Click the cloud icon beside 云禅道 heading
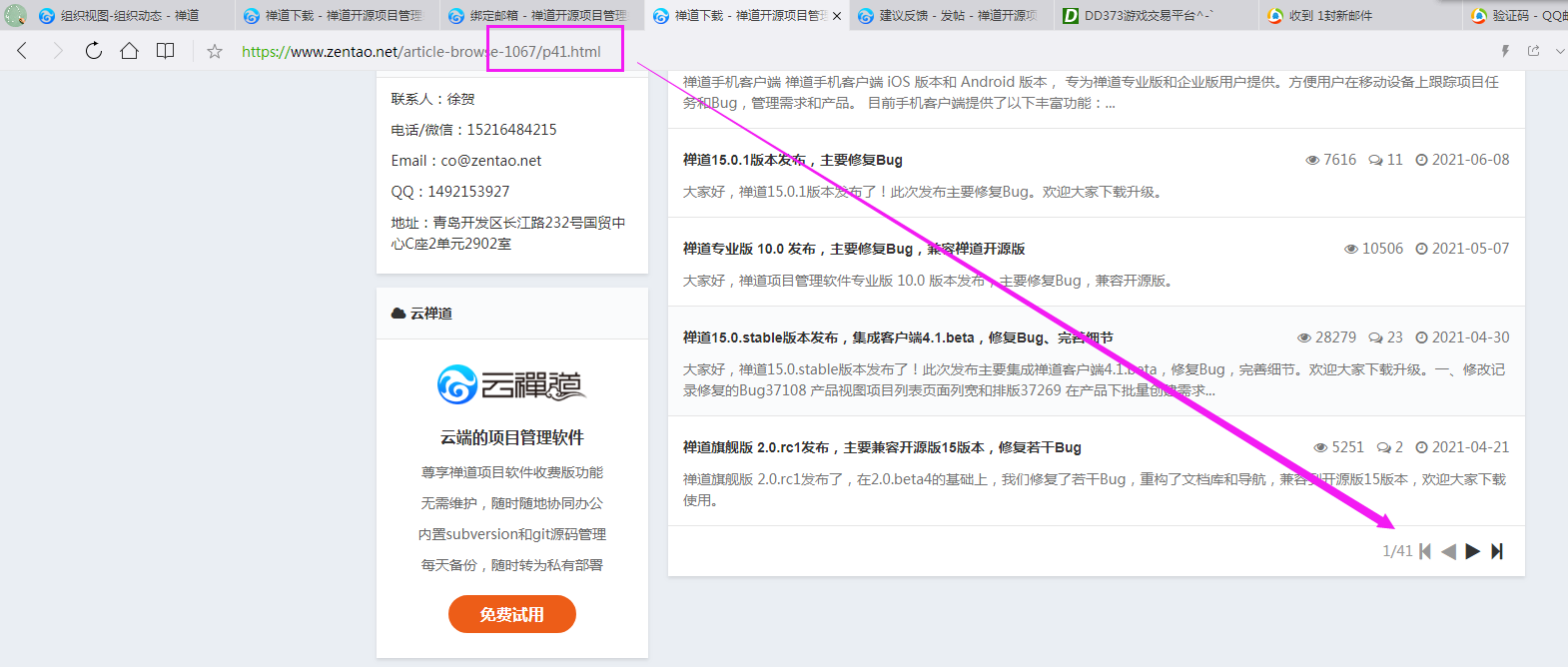Viewport: 1568px width, 667px height. click(x=398, y=314)
